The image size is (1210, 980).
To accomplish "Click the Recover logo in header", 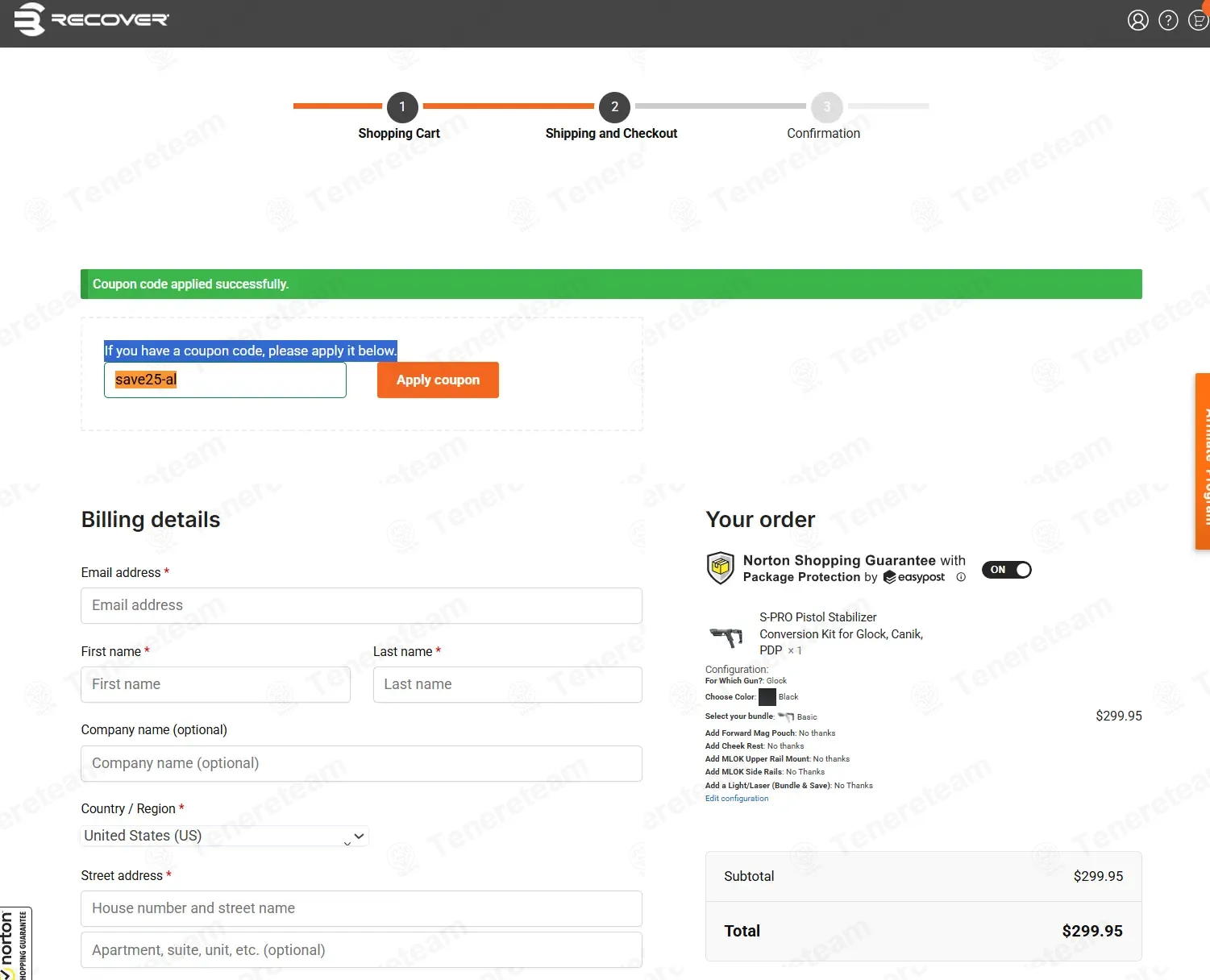I will tap(91, 19).
